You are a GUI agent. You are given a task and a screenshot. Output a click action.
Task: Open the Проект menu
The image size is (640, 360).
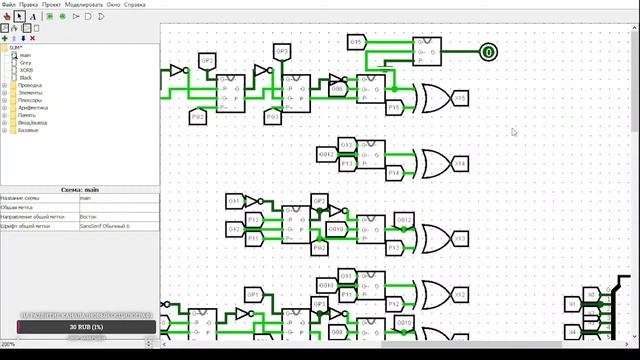pyautogui.click(x=51, y=5)
